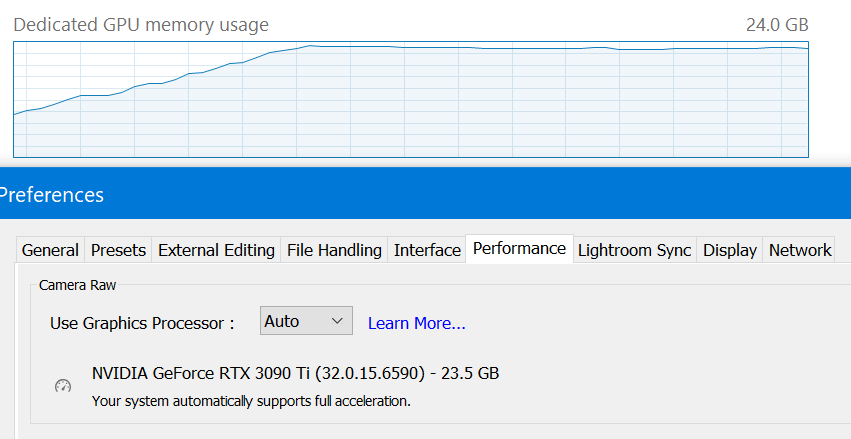The height and width of the screenshot is (439, 851).
Task: Click the 24.0 GB memory total
Action: pos(777,25)
